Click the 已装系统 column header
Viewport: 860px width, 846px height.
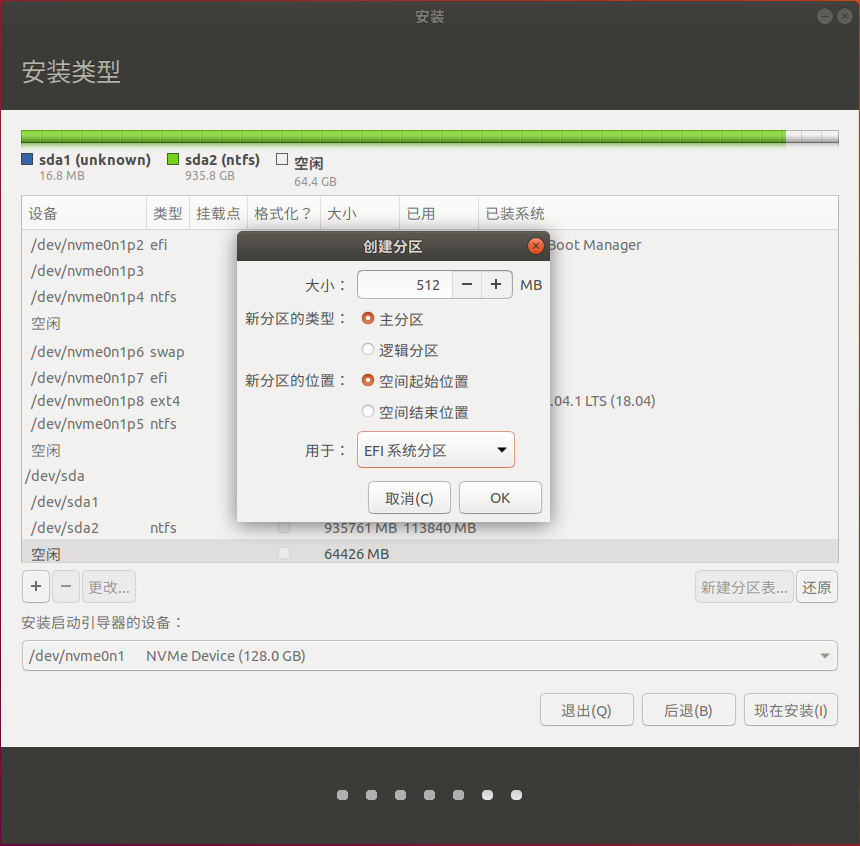click(x=658, y=213)
